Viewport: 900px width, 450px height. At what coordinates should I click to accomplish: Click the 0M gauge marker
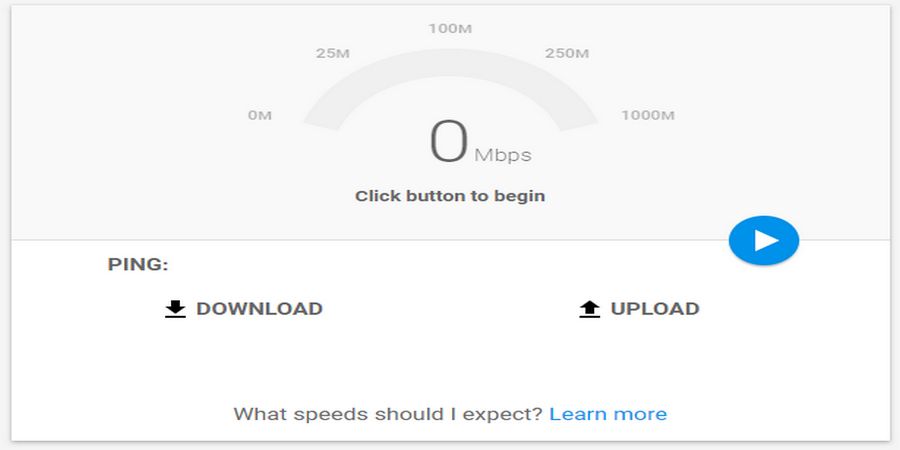click(260, 116)
